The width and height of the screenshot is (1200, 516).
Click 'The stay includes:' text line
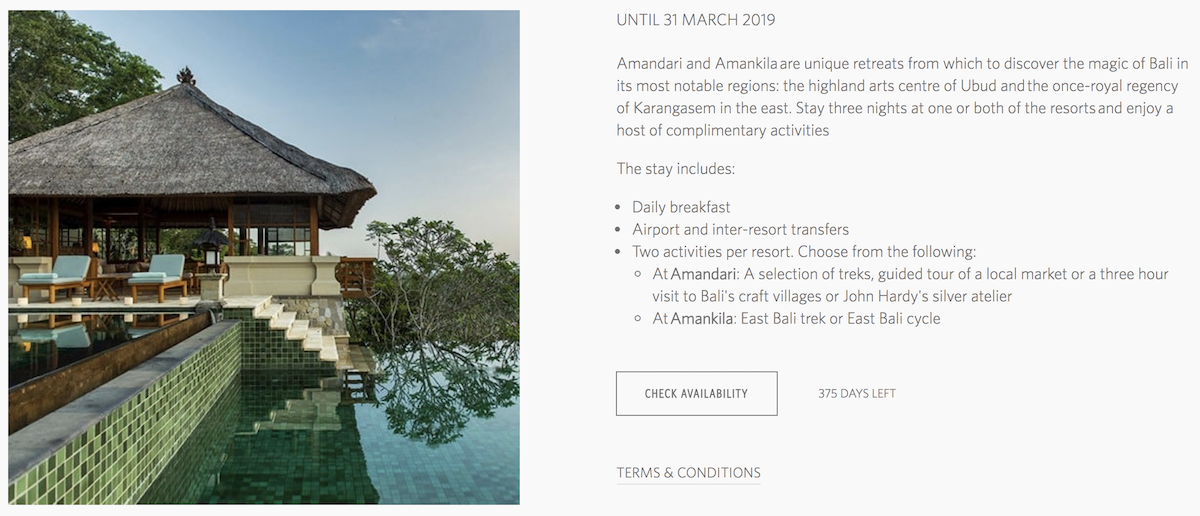[x=676, y=169]
